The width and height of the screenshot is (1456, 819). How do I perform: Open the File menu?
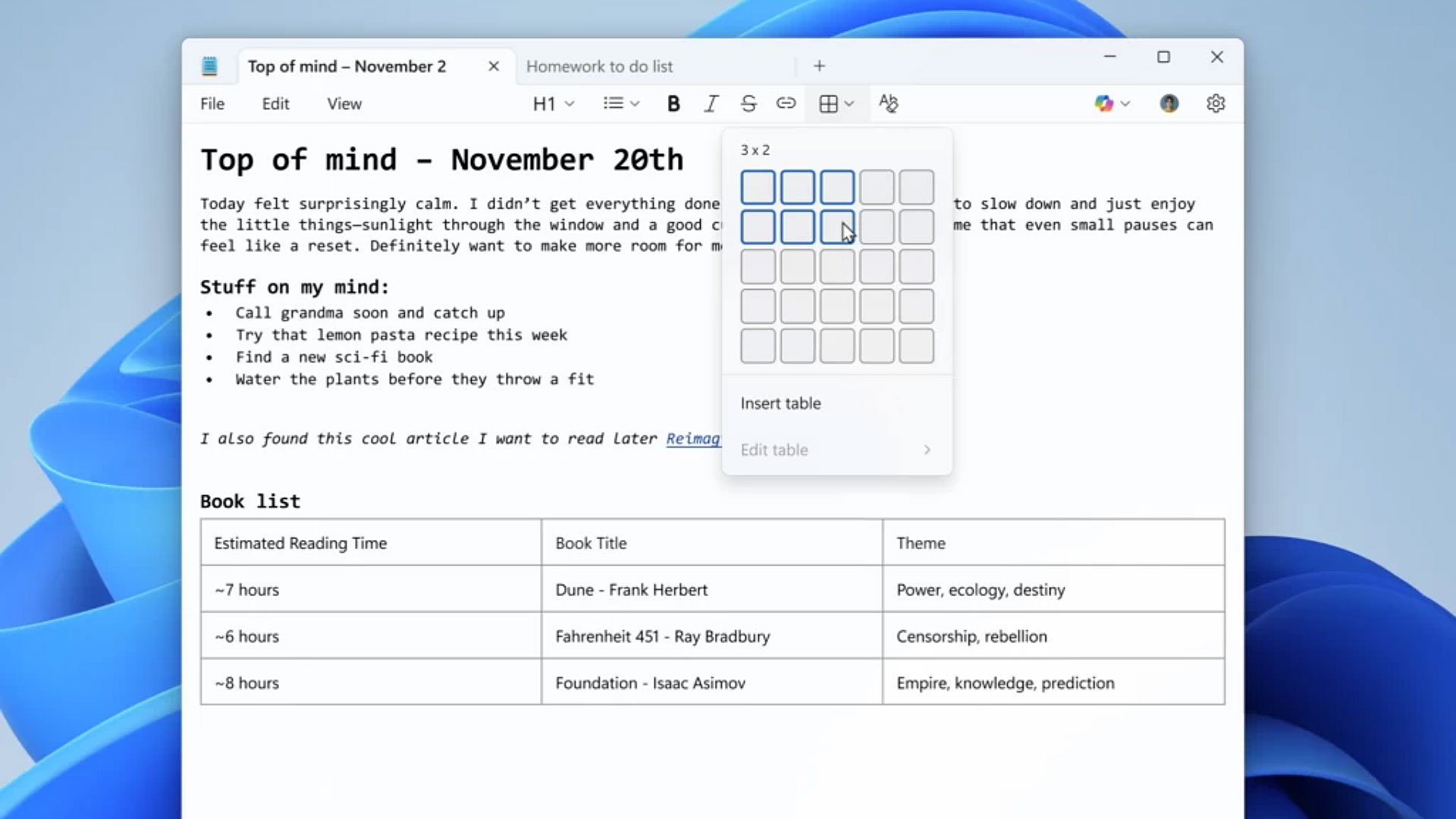pyautogui.click(x=212, y=104)
